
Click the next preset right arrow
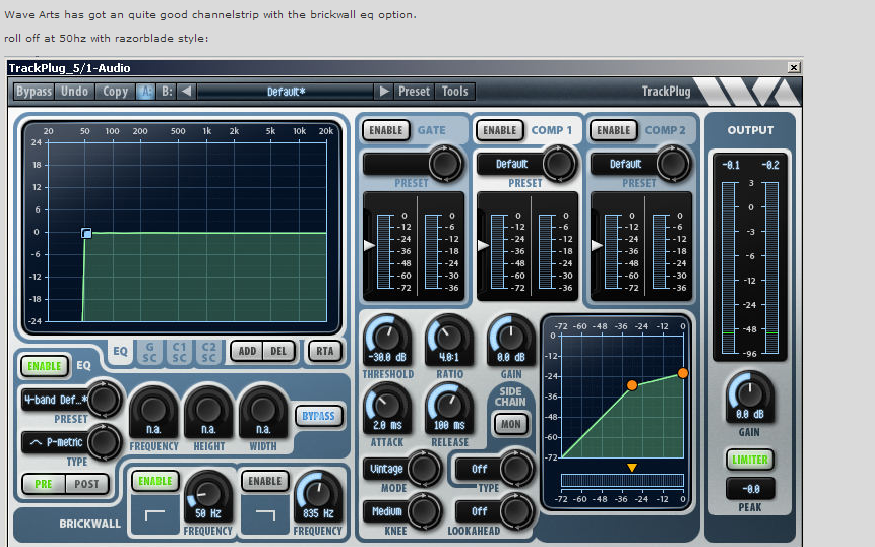[x=384, y=91]
